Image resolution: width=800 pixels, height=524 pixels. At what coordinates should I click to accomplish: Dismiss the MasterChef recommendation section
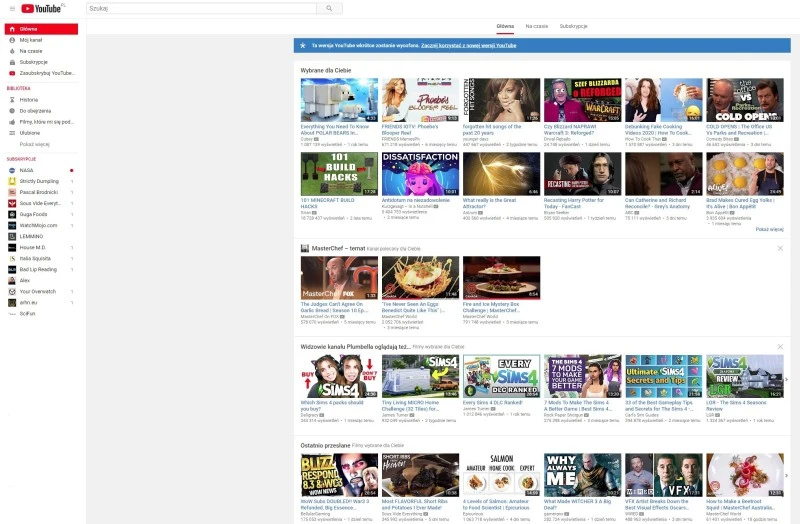tap(780, 248)
